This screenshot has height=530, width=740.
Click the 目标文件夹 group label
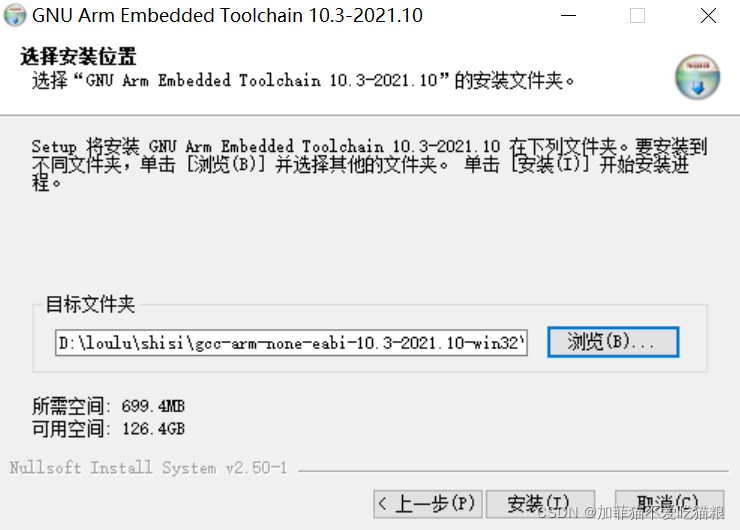point(90,304)
